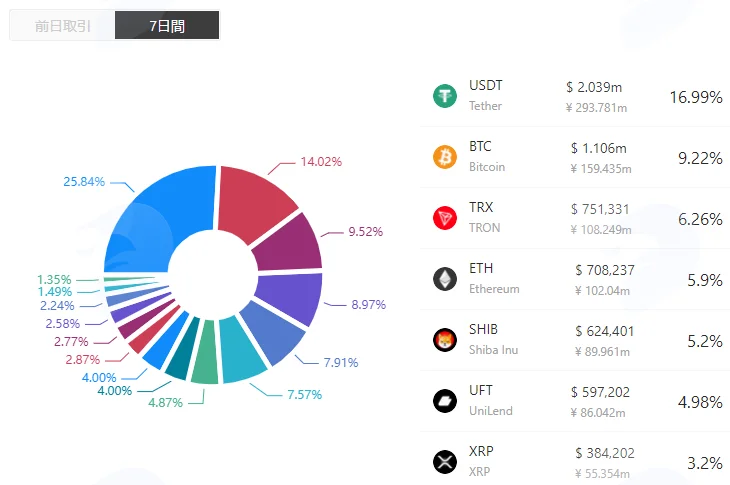The height and width of the screenshot is (485, 730).
Task: Click the Shiba Inu SHIB icon
Action: coord(445,340)
